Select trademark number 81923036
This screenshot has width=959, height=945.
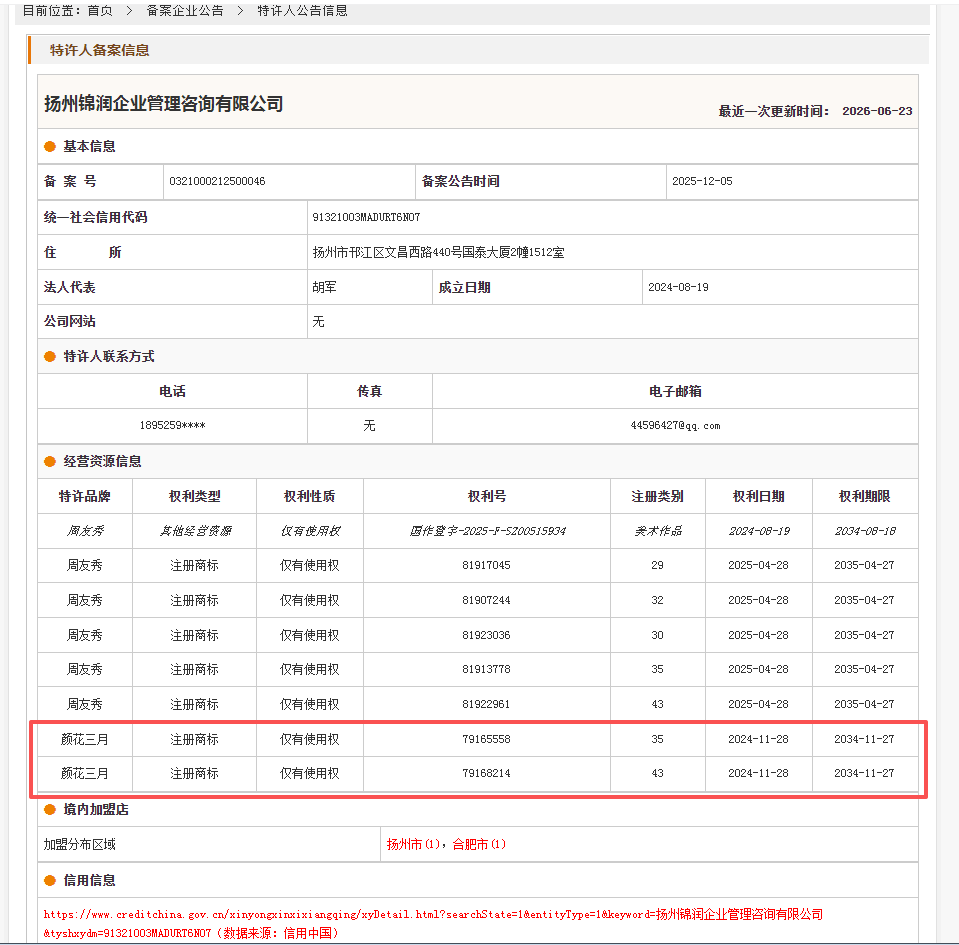486,635
